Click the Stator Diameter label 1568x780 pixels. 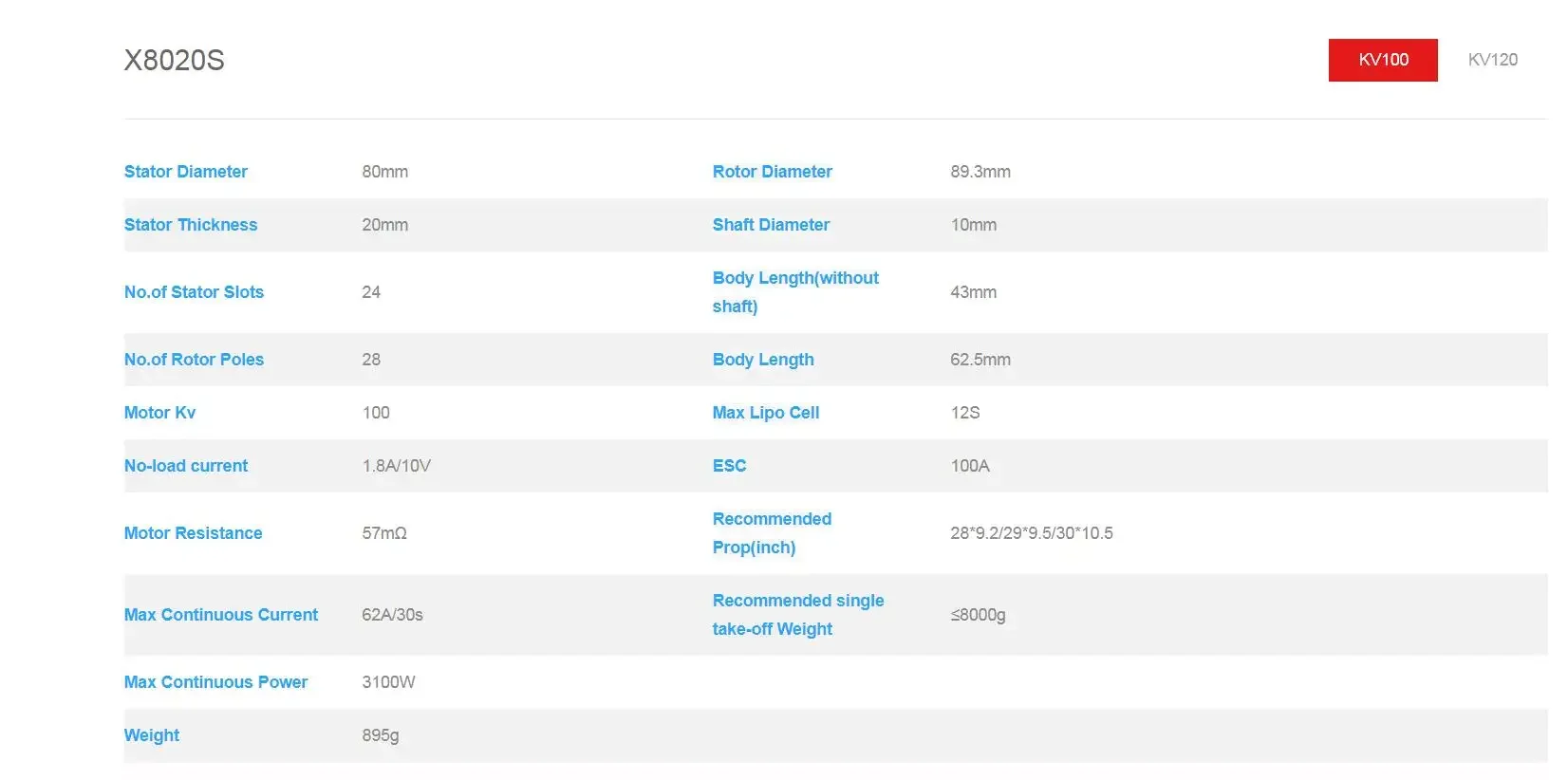pyautogui.click(x=186, y=172)
